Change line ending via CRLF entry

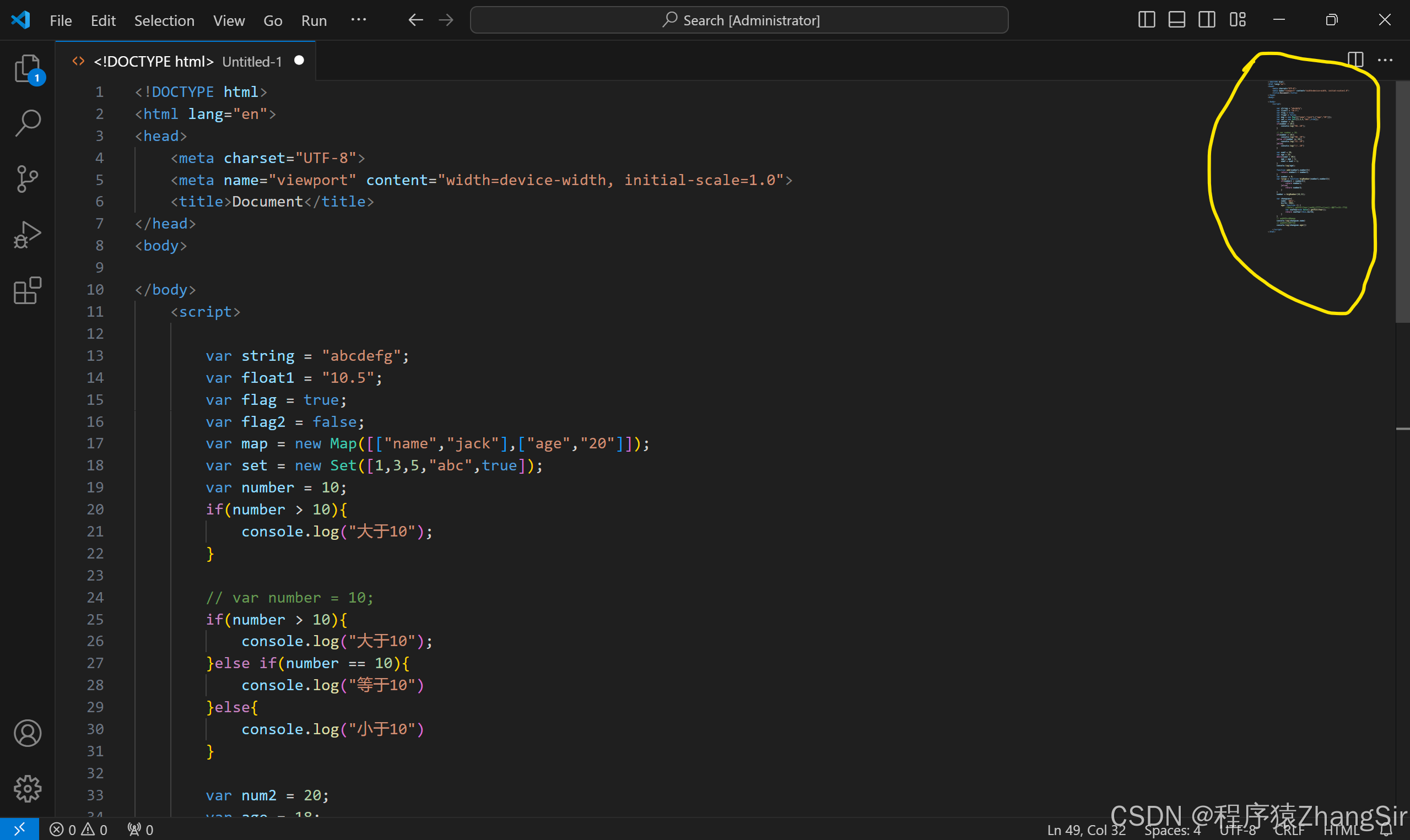(x=1289, y=830)
